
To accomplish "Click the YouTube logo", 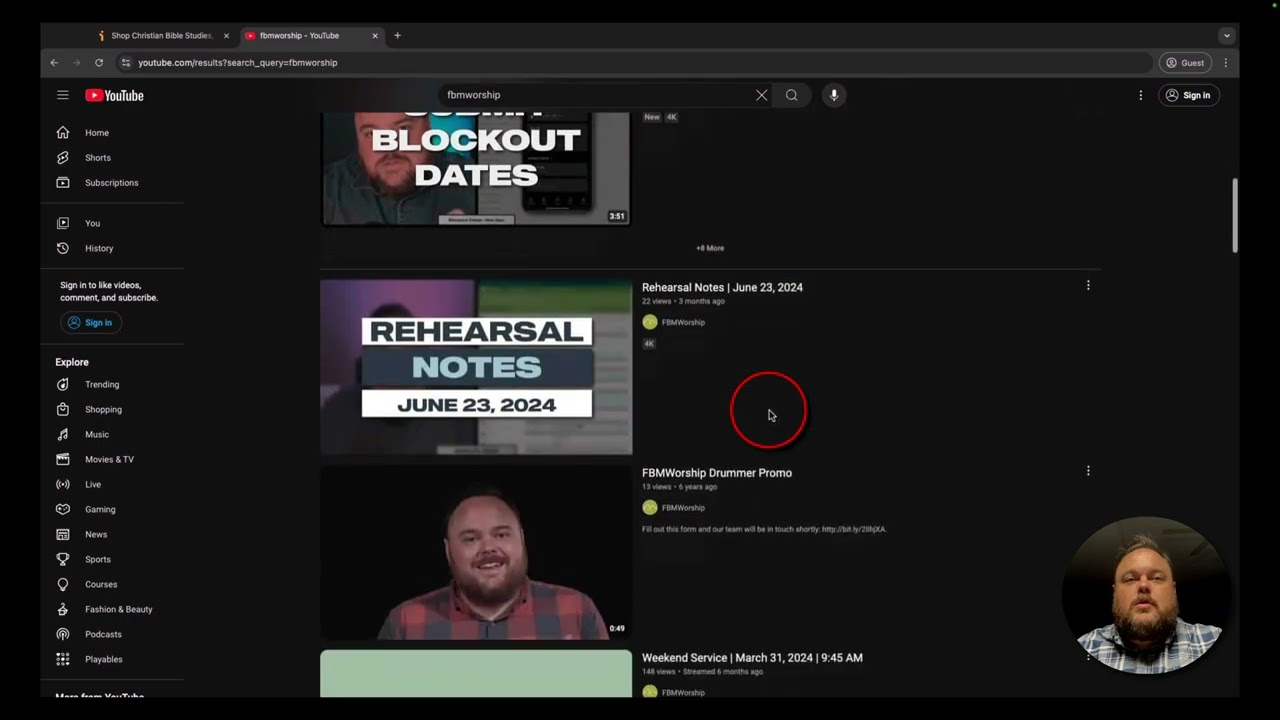I will tap(114, 95).
